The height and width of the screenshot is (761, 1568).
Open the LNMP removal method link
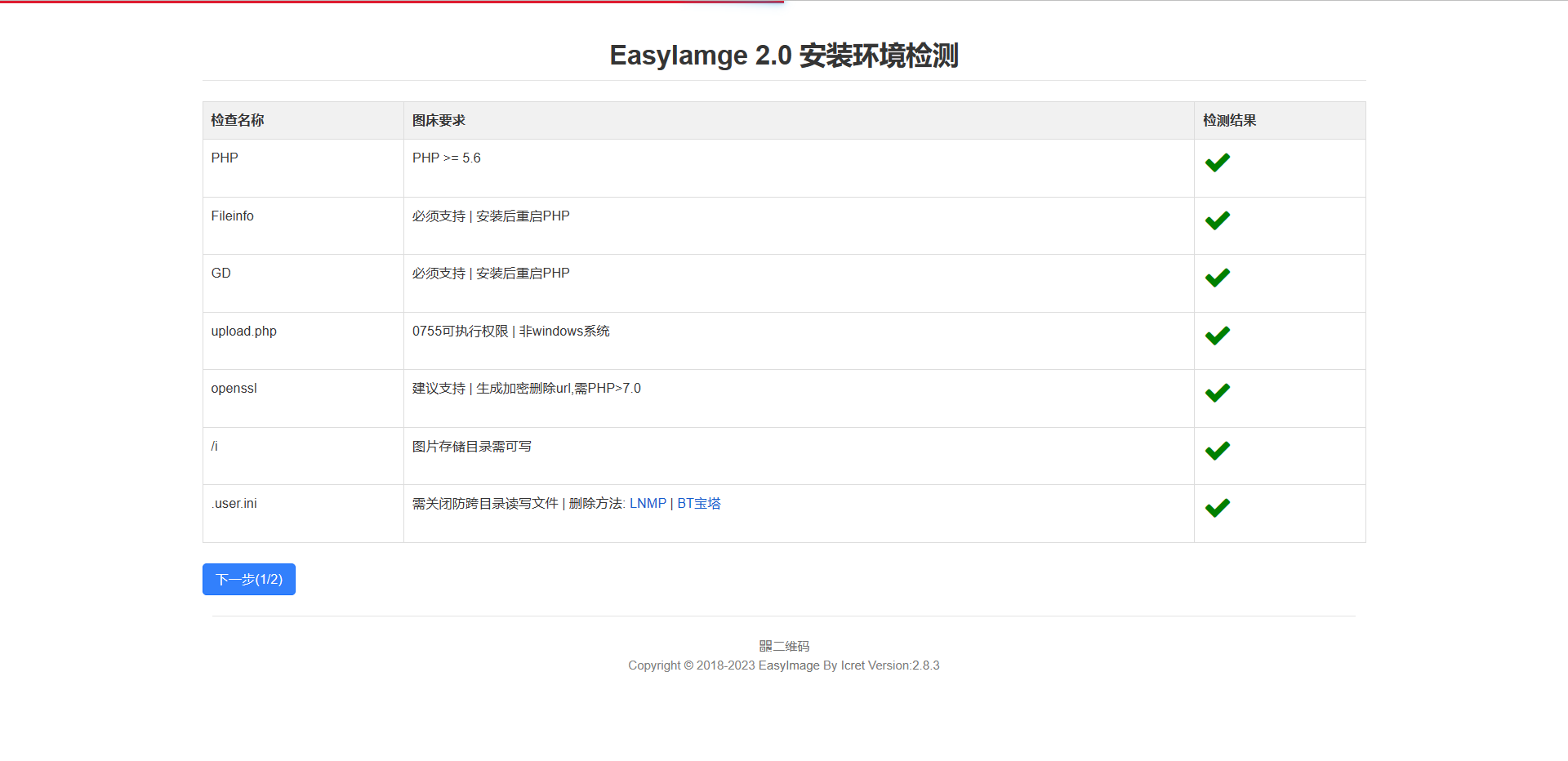(648, 504)
